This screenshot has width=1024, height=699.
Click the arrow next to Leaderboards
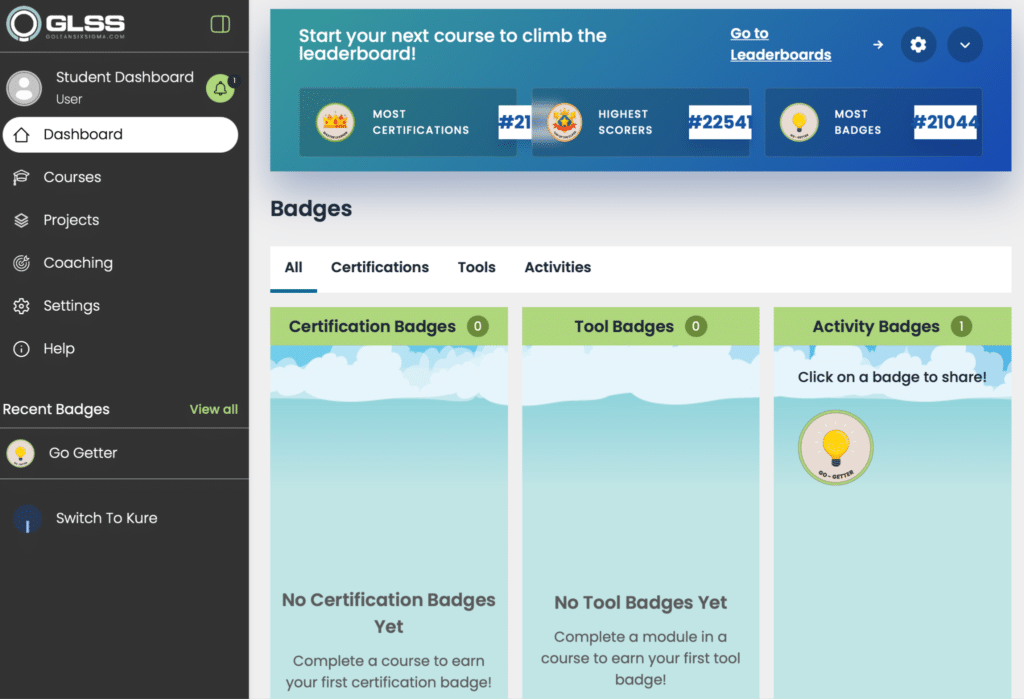click(x=878, y=44)
